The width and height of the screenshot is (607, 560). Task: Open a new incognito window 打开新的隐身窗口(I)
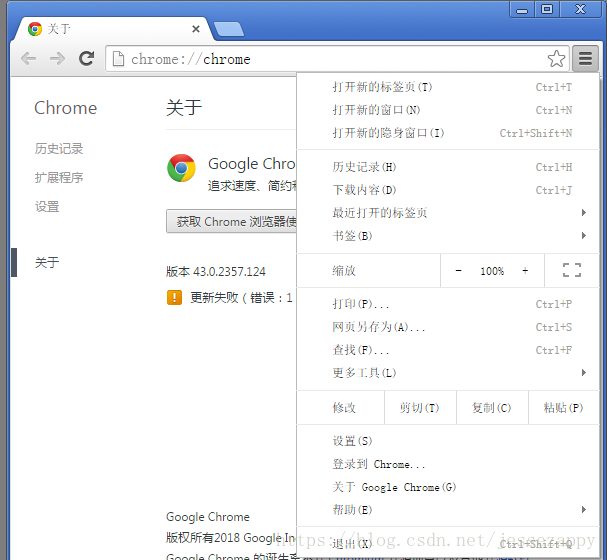click(448, 133)
